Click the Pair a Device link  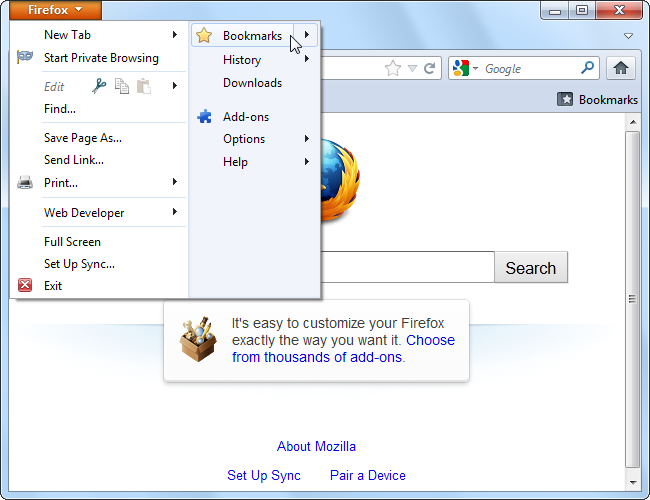tap(368, 475)
